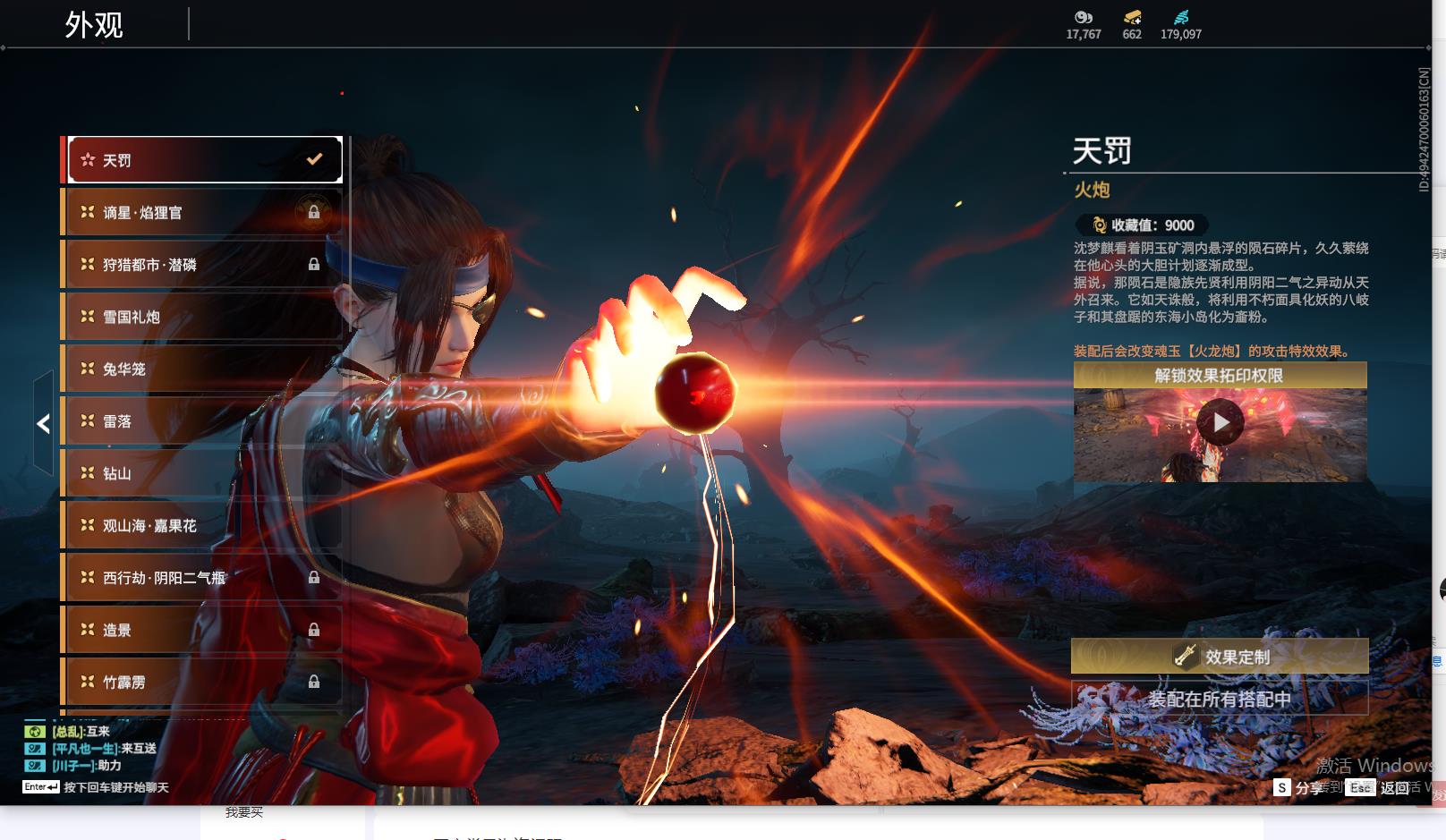Click the lock icon on 西行劫·阴阳二气瓶
The image size is (1446, 840).
point(314,578)
